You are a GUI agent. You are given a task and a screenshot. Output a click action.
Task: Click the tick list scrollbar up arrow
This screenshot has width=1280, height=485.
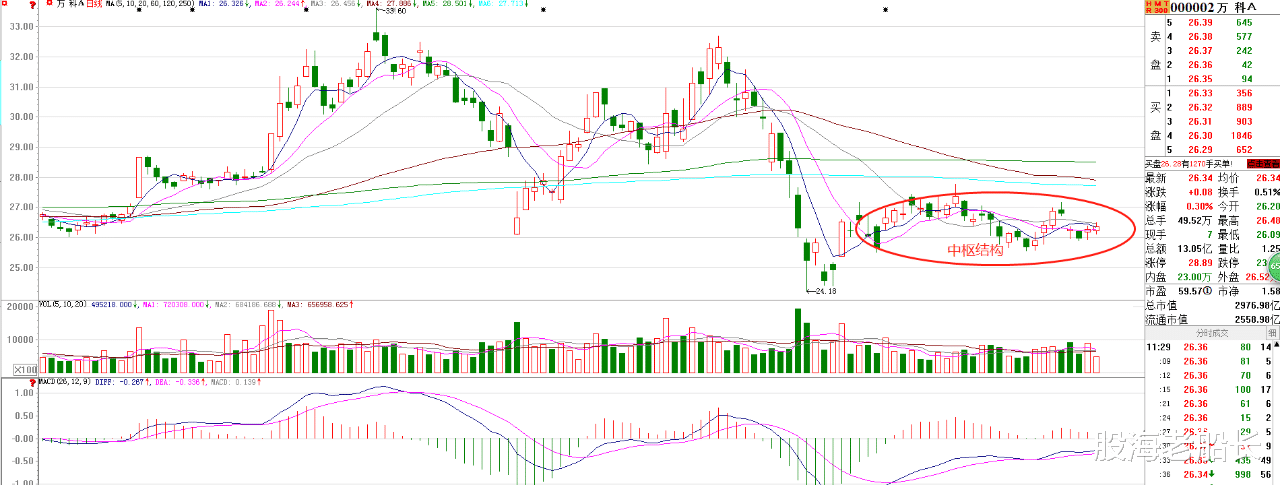point(1277,345)
